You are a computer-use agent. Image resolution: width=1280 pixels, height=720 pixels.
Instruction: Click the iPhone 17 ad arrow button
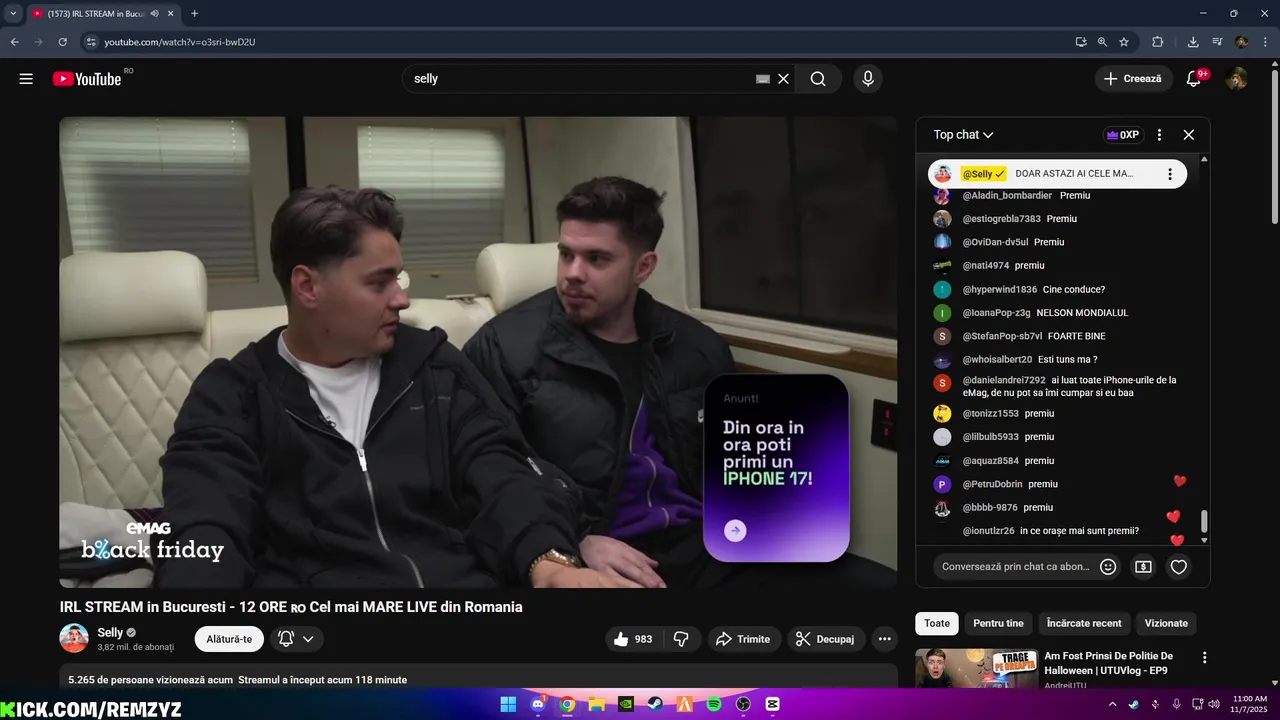click(735, 531)
